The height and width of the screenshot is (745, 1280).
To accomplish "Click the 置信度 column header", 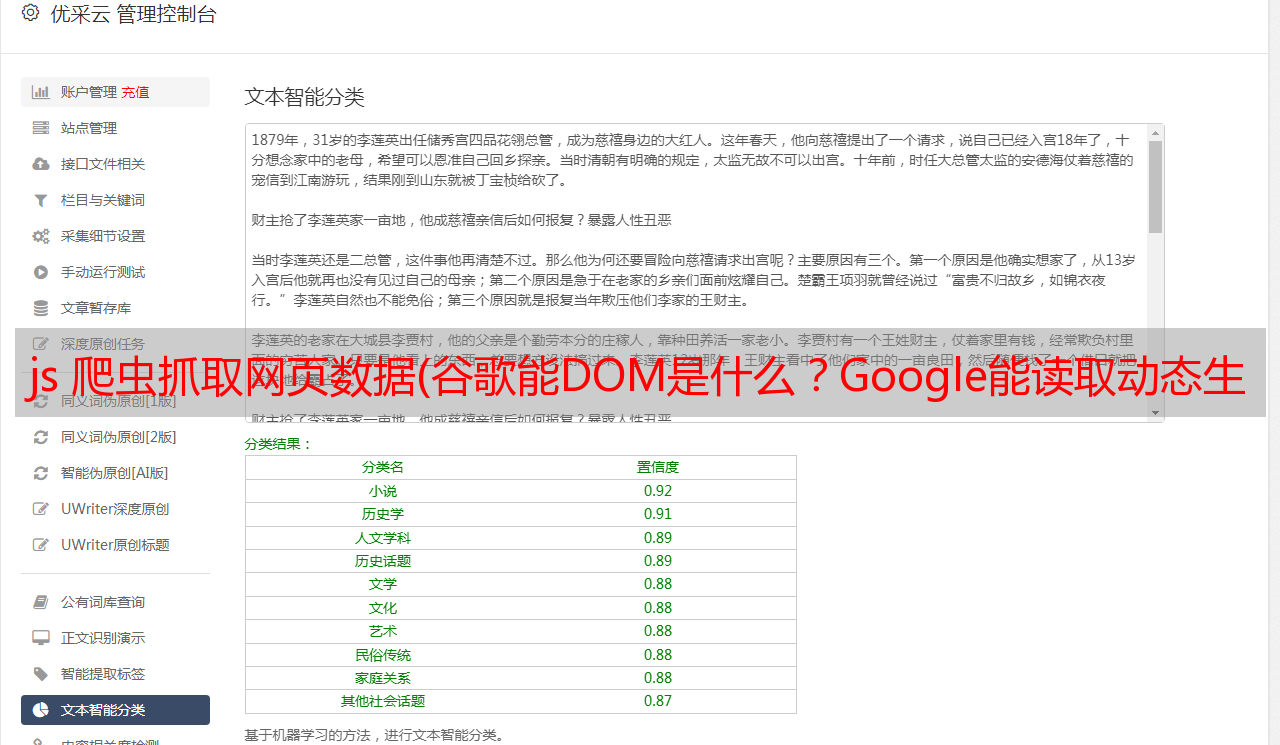I will coord(658,467).
